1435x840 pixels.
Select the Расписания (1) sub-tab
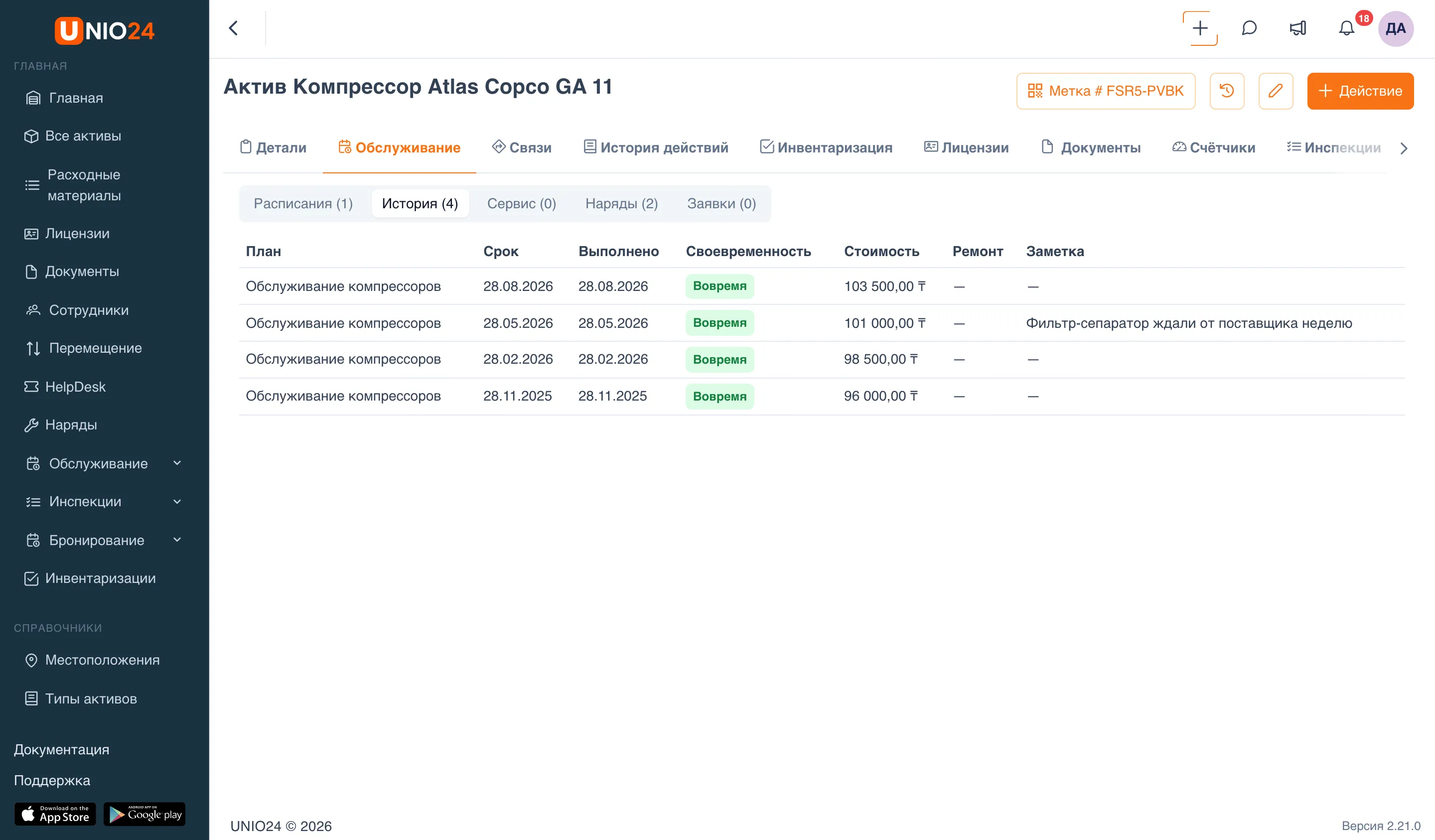[x=303, y=203]
